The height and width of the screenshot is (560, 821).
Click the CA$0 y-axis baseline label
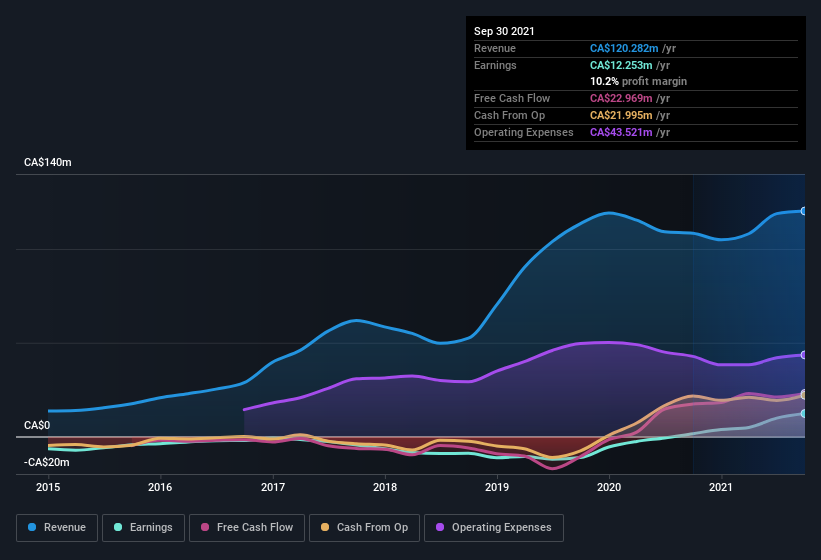(37, 425)
